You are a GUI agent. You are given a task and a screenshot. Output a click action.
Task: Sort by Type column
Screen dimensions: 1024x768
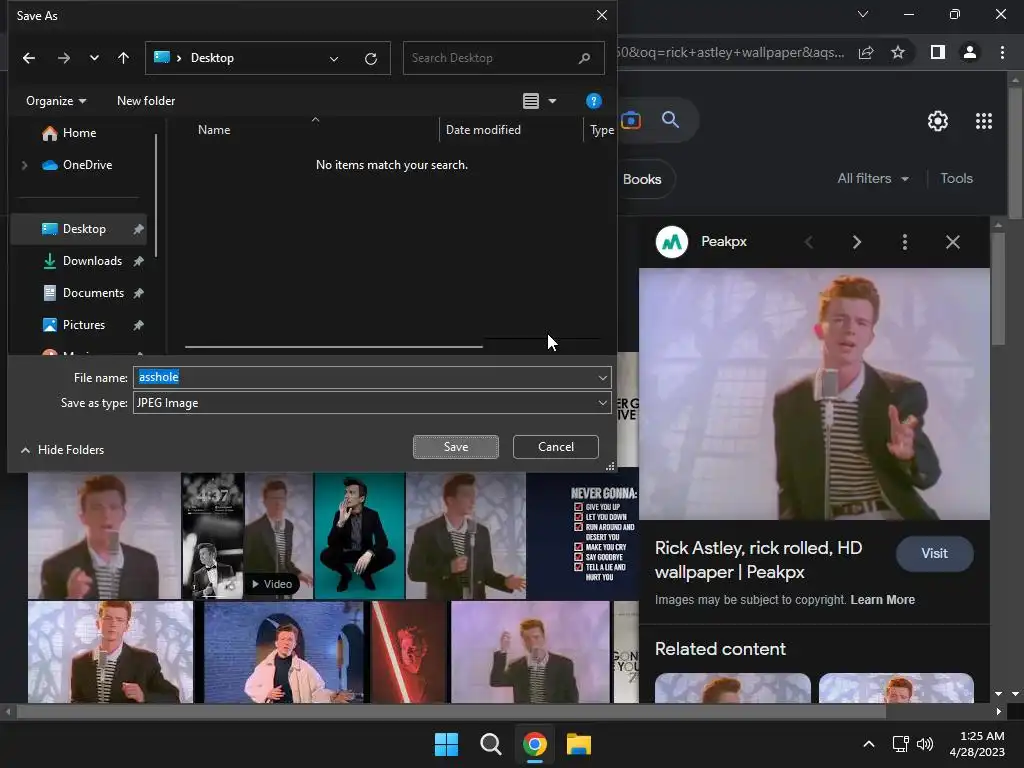(601, 130)
